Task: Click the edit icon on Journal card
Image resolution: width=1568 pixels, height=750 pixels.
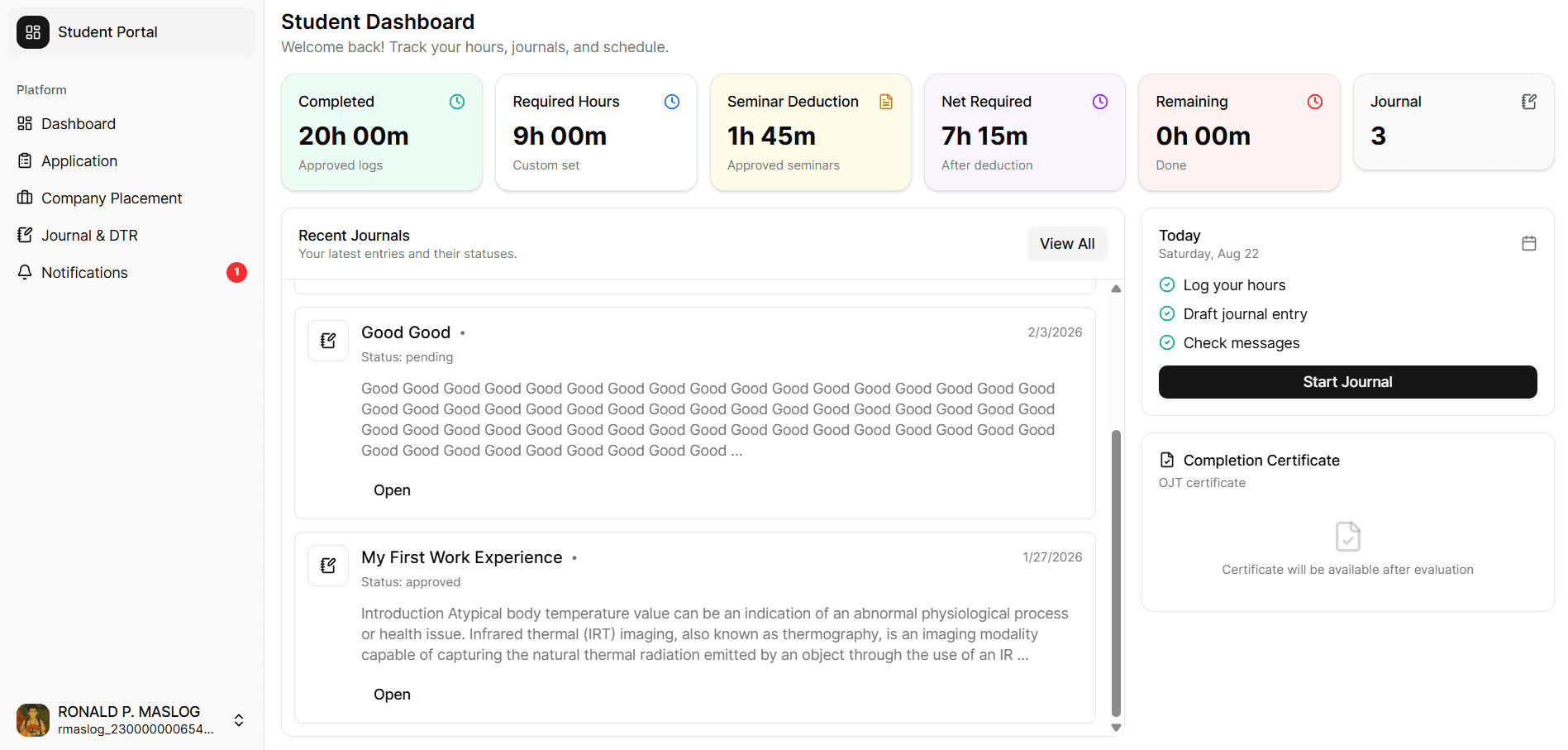Action: coord(1529,102)
